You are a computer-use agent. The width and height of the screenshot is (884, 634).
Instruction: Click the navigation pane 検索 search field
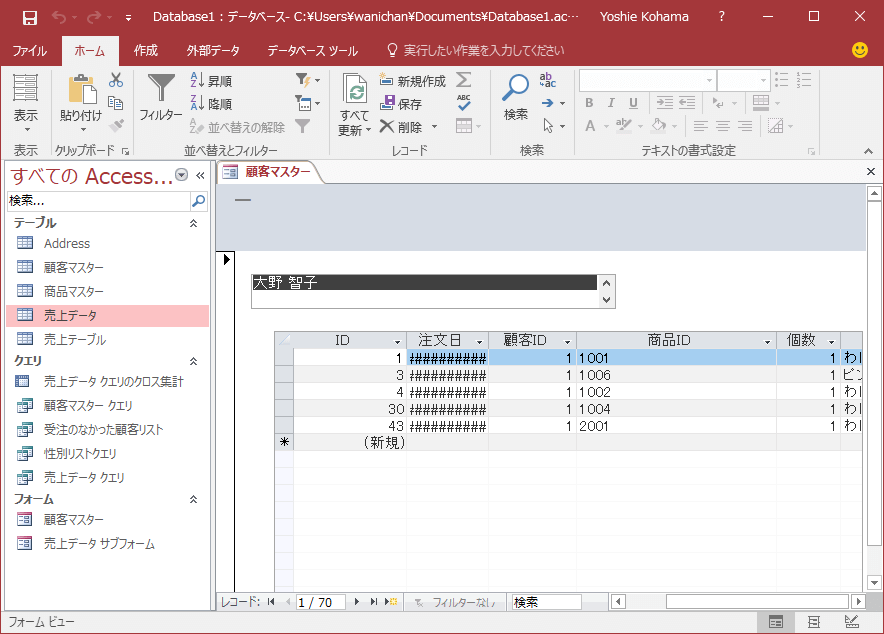click(100, 201)
